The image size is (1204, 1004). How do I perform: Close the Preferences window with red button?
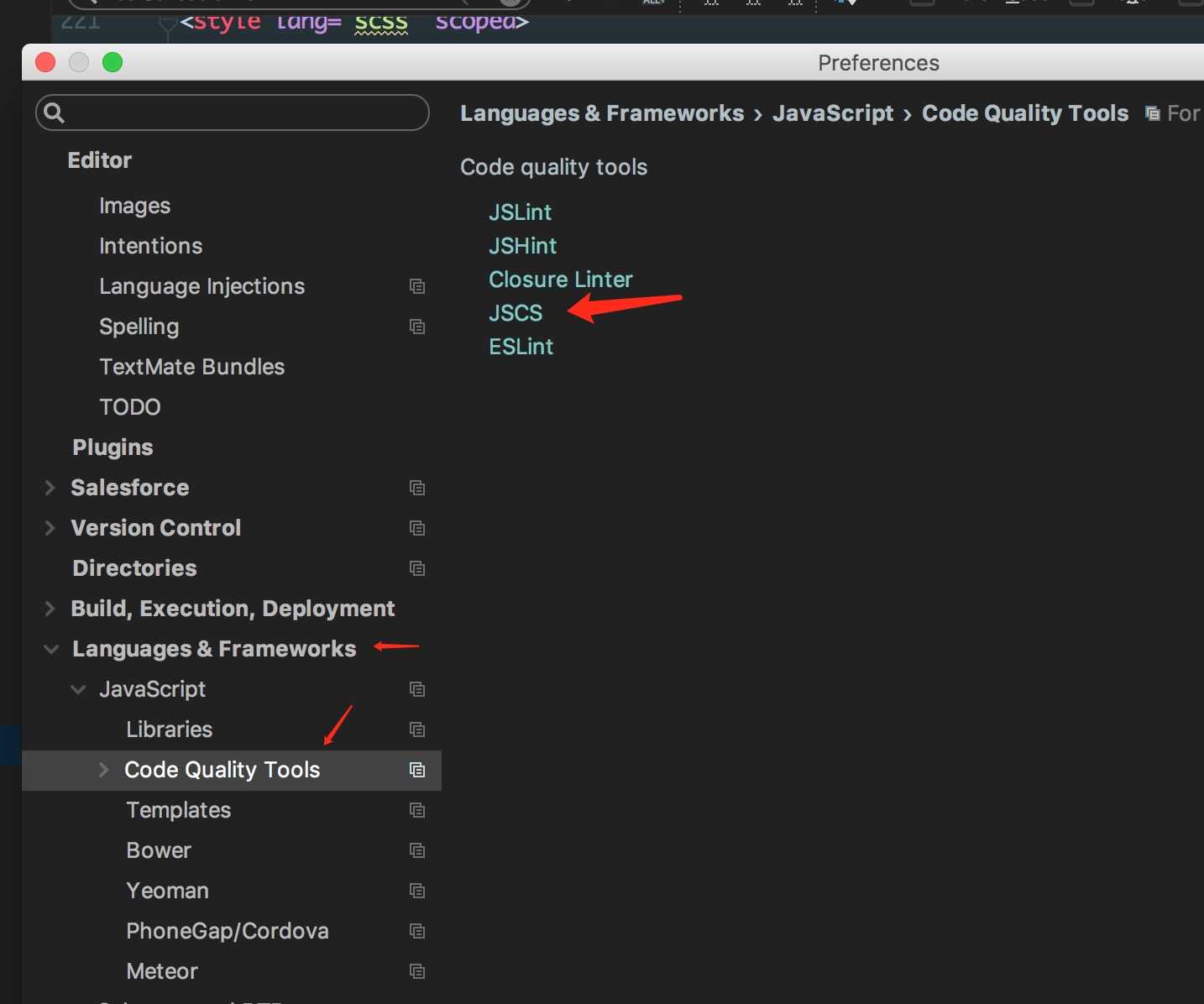pos(45,62)
